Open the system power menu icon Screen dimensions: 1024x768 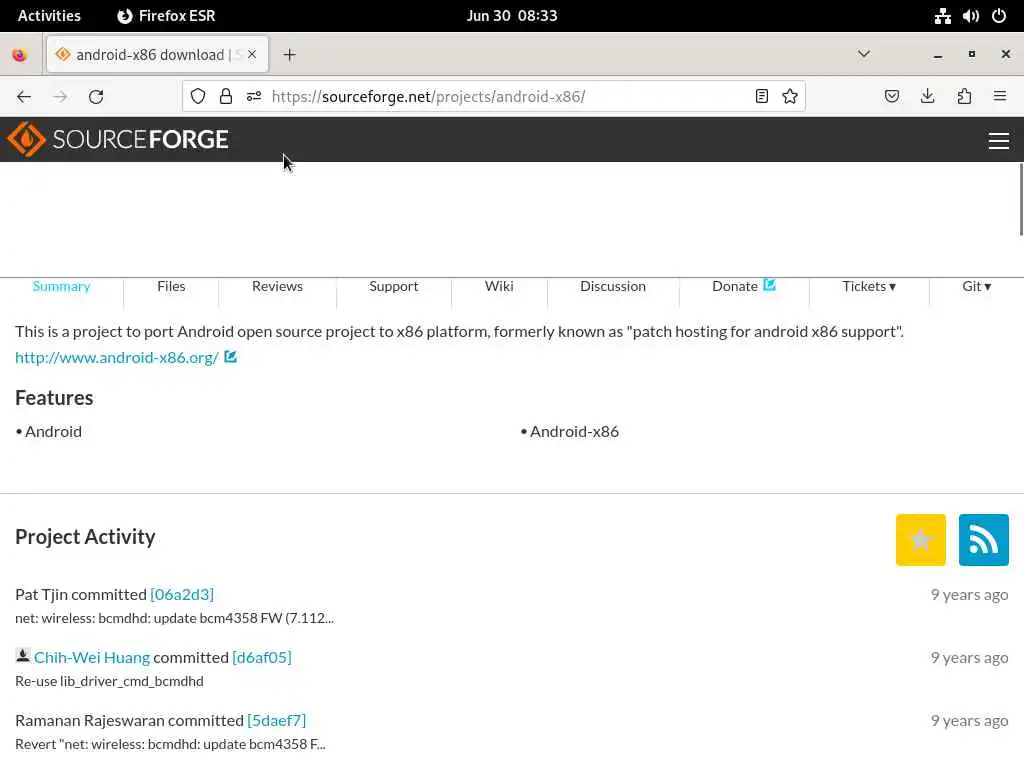pos(999,16)
